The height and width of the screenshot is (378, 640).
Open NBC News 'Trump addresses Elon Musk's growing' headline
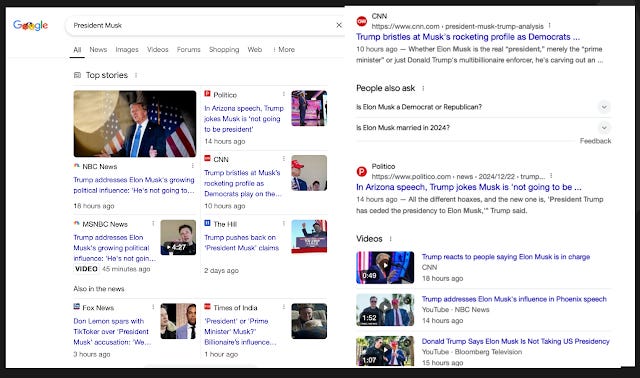pos(134,185)
